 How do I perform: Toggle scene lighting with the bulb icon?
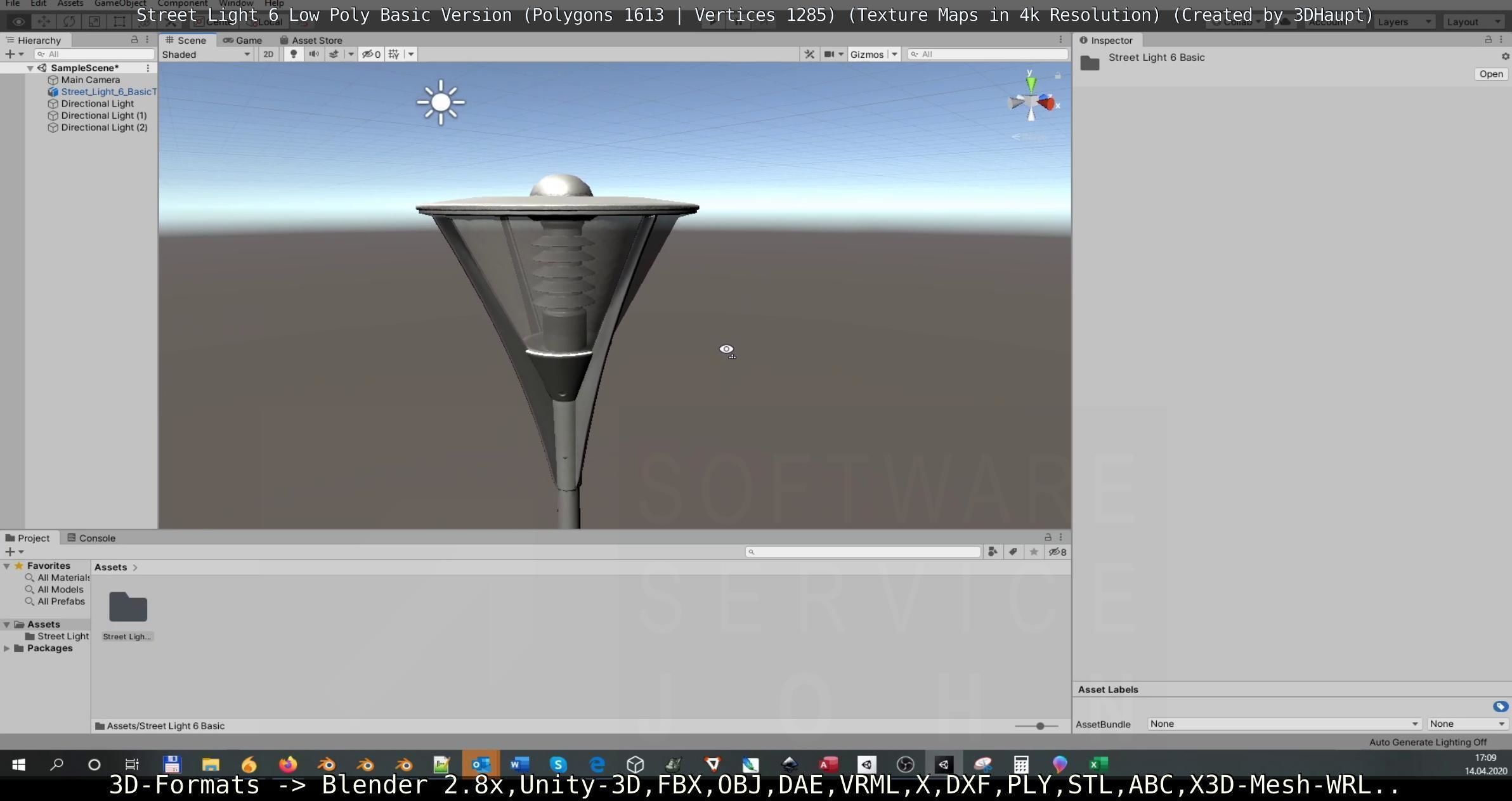point(293,55)
